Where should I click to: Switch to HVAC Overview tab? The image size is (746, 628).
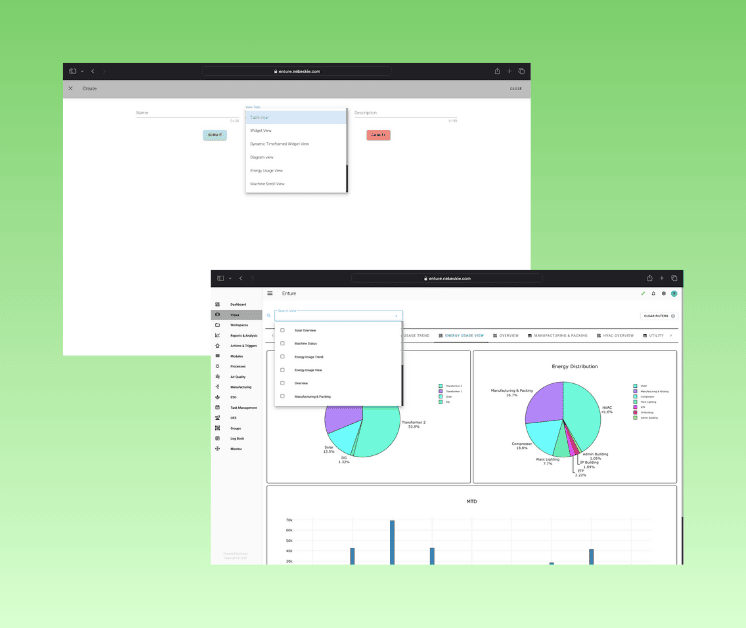(x=615, y=336)
